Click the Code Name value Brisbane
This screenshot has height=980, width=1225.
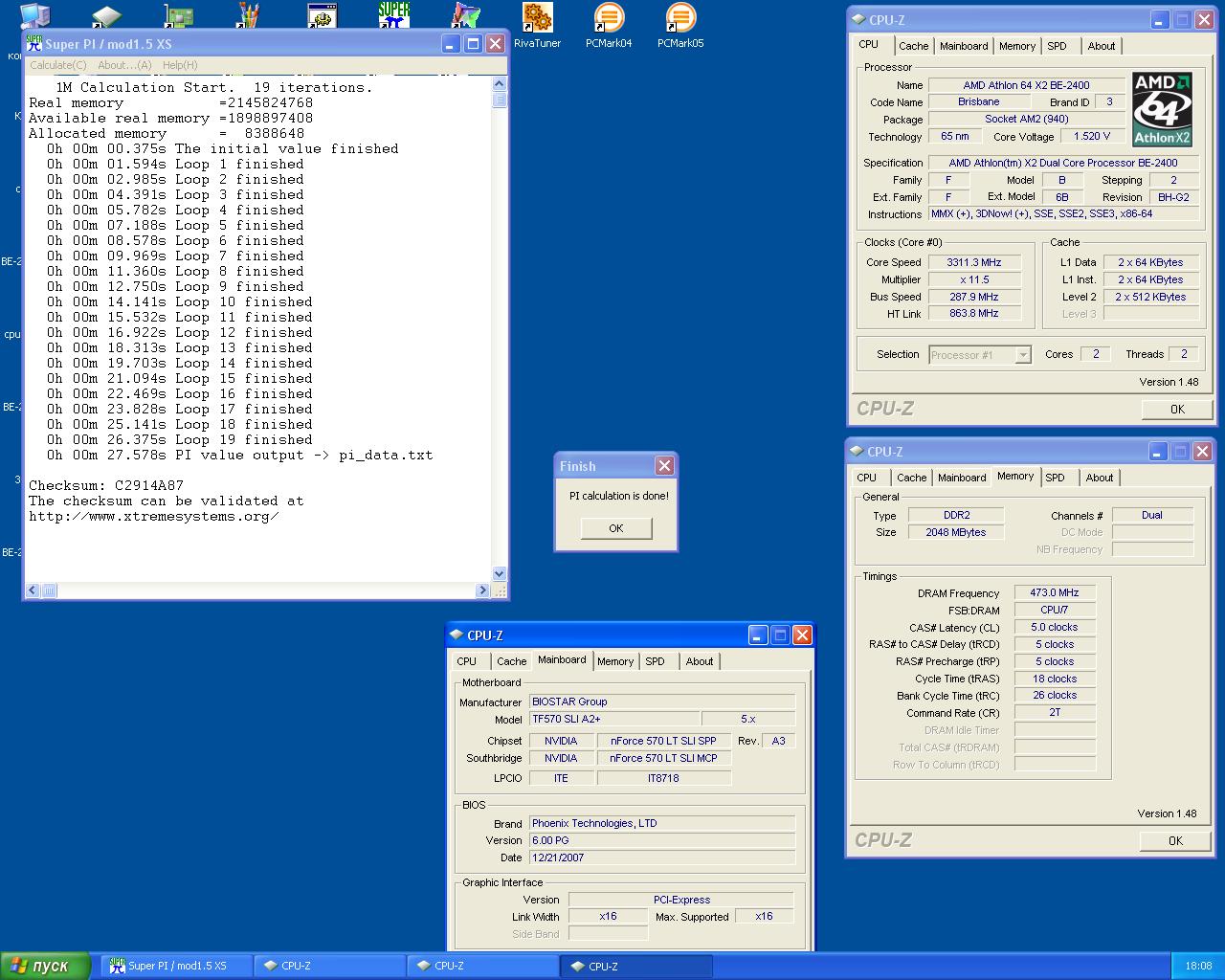[978, 101]
